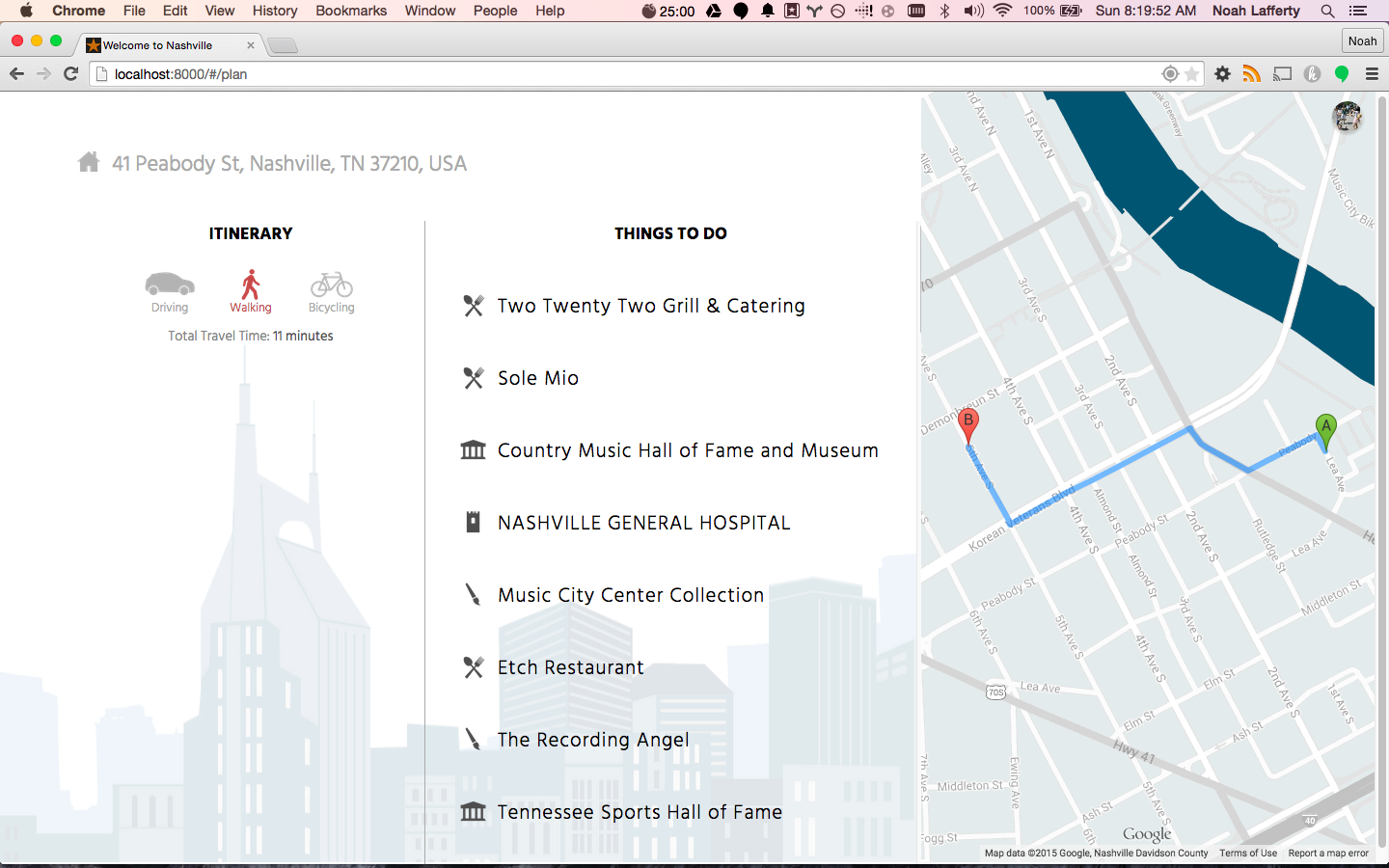Open Country Music Hall of Fame and Museum
The image size is (1389, 868).
click(688, 450)
